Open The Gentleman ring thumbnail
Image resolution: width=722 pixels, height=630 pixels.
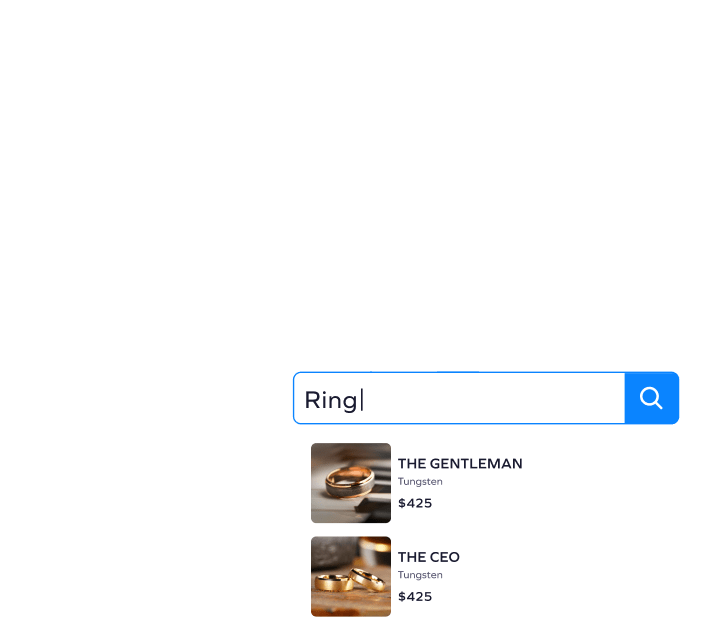point(351,483)
